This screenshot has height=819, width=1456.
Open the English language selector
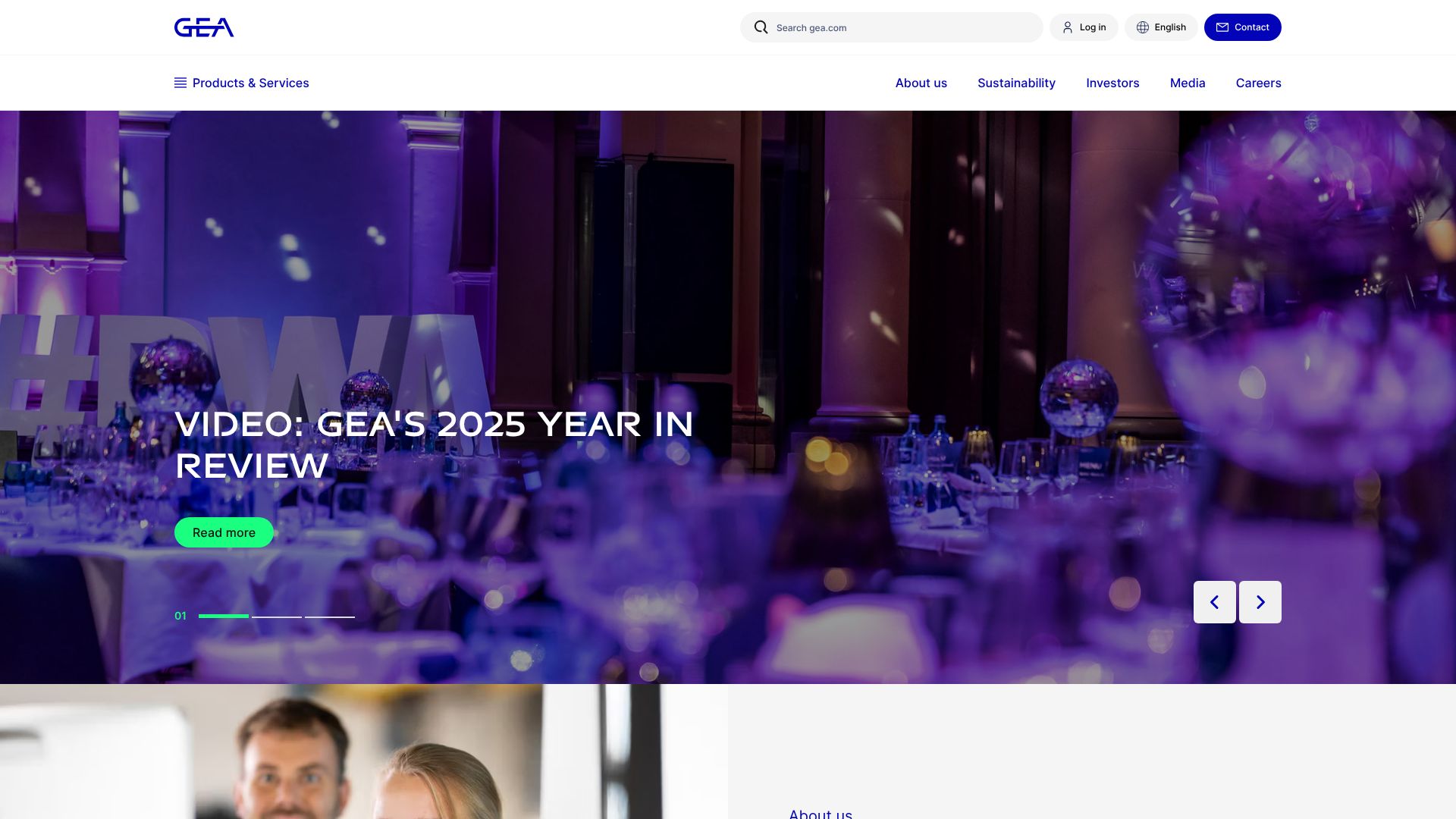1161,27
